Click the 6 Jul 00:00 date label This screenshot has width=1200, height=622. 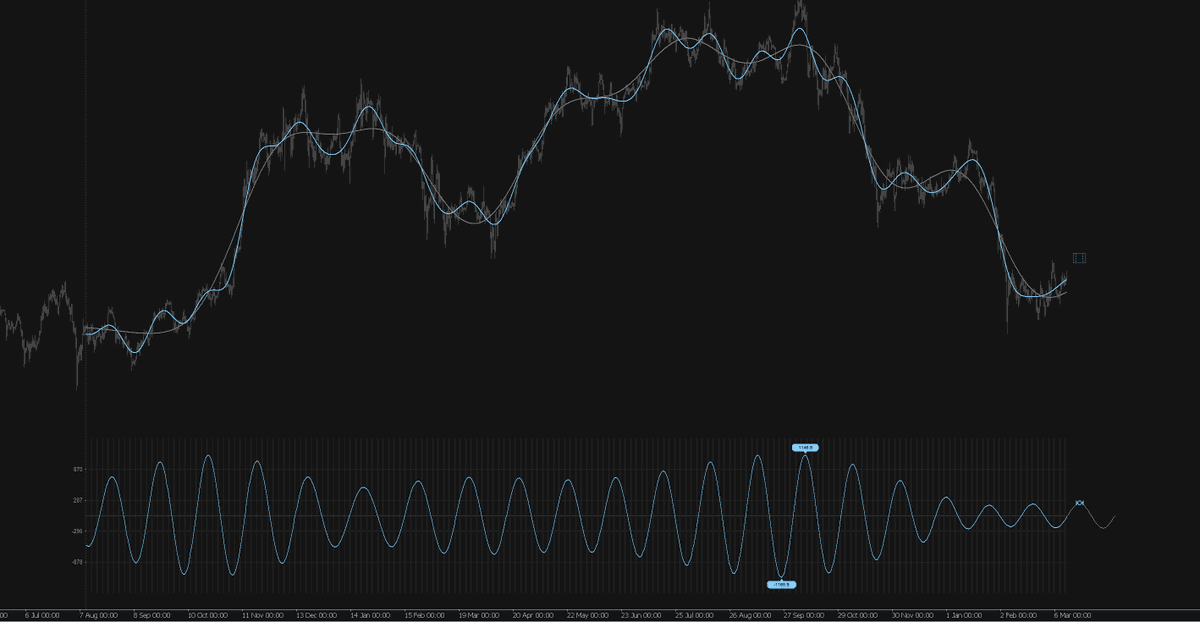[x=42, y=616]
